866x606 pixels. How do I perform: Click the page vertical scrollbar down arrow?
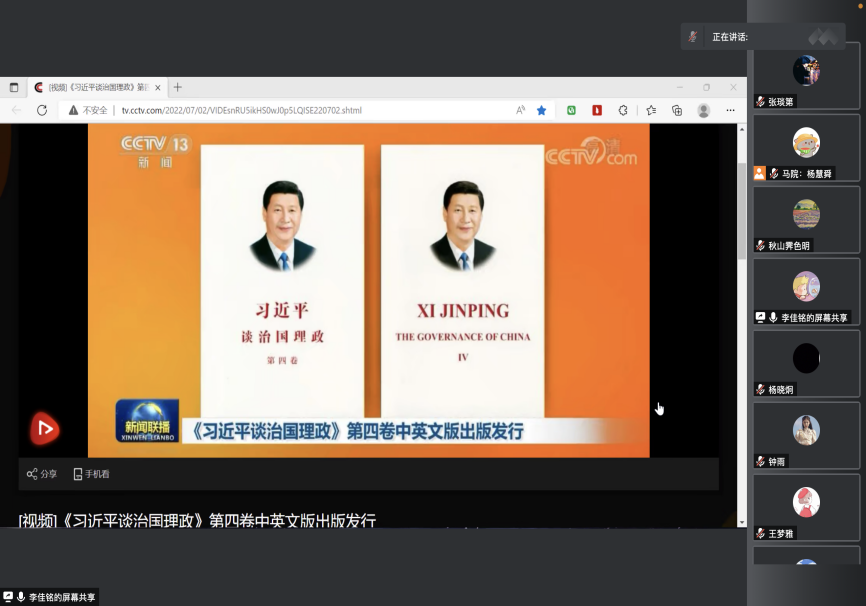741,521
